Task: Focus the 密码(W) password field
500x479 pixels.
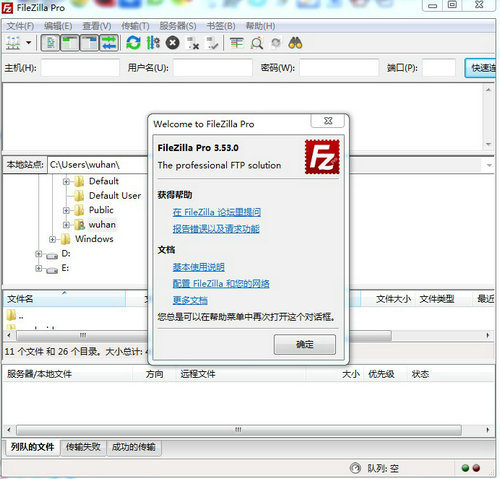Action: (x=339, y=68)
